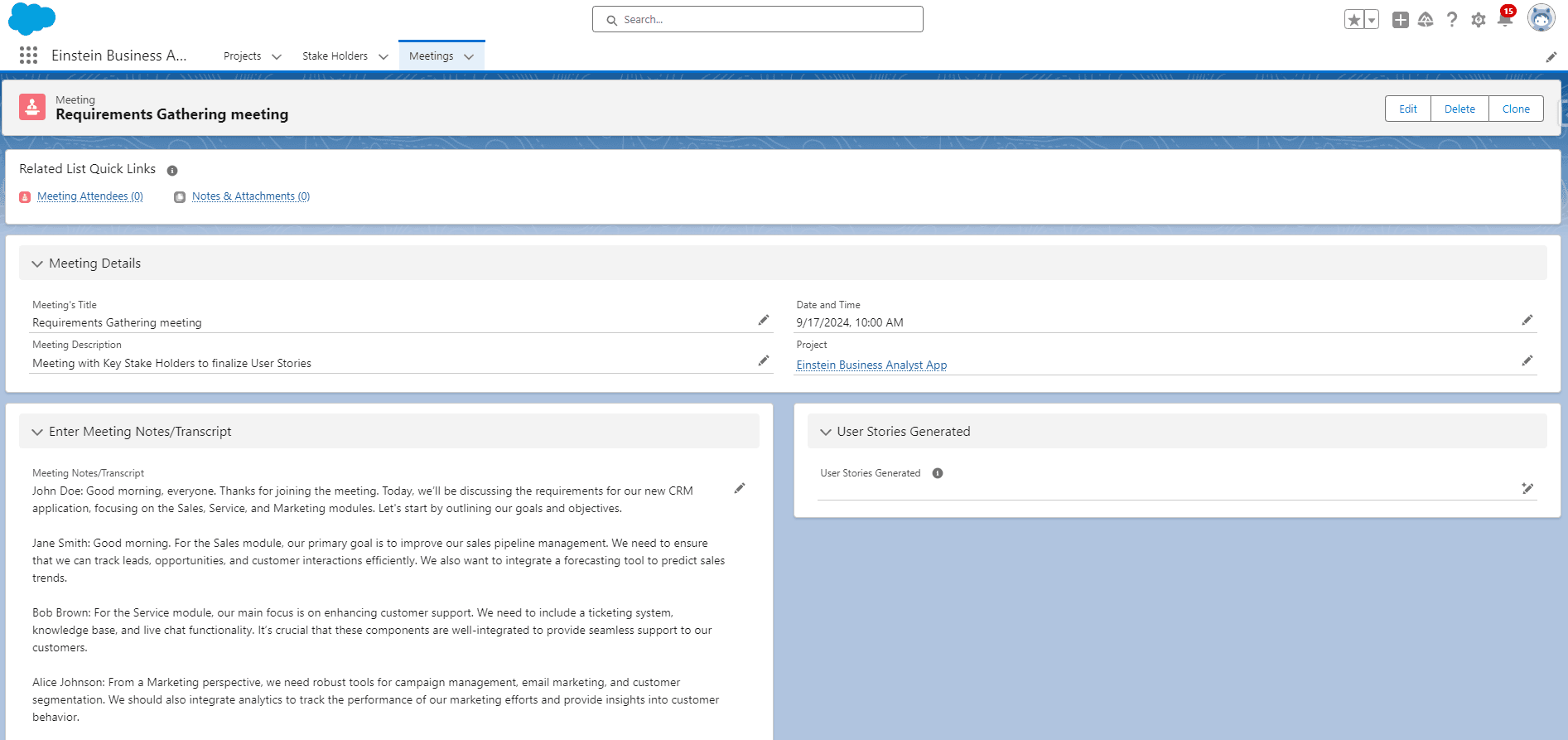This screenshot has height=740, width=1568.
Task: Open the Trailhead guidance icon
Action: [x=1426, y=20]
